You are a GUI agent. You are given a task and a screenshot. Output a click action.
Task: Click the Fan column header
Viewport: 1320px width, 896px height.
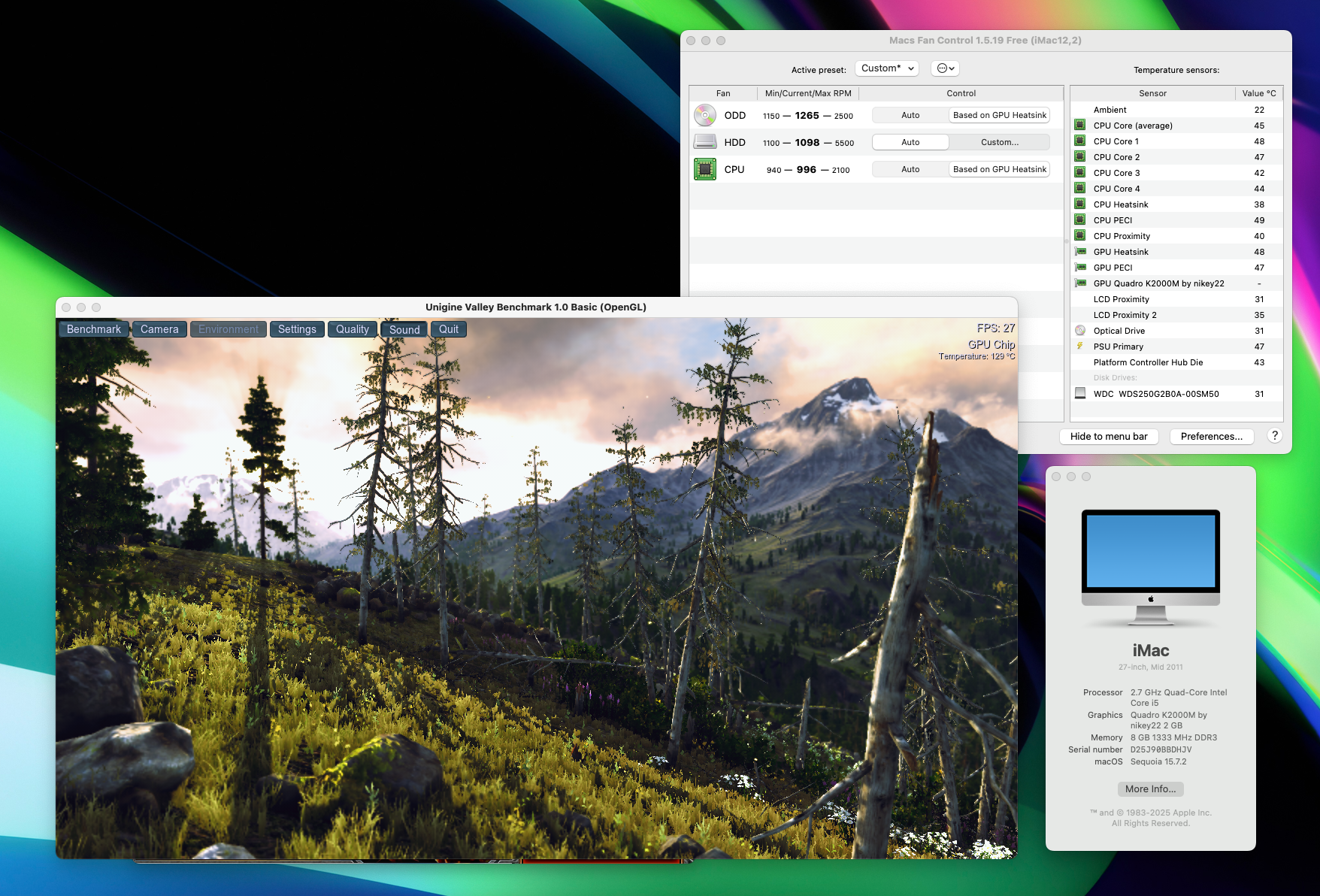click(723, 93)
